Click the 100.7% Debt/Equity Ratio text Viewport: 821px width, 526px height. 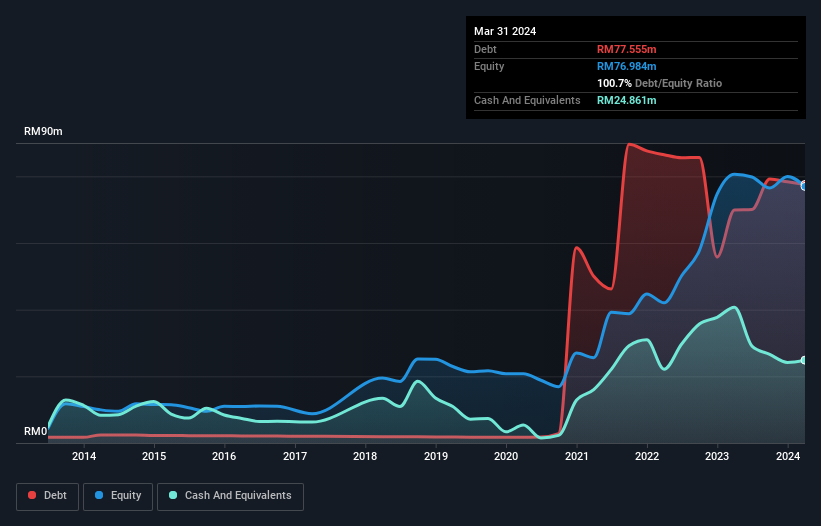coord(659,83)
